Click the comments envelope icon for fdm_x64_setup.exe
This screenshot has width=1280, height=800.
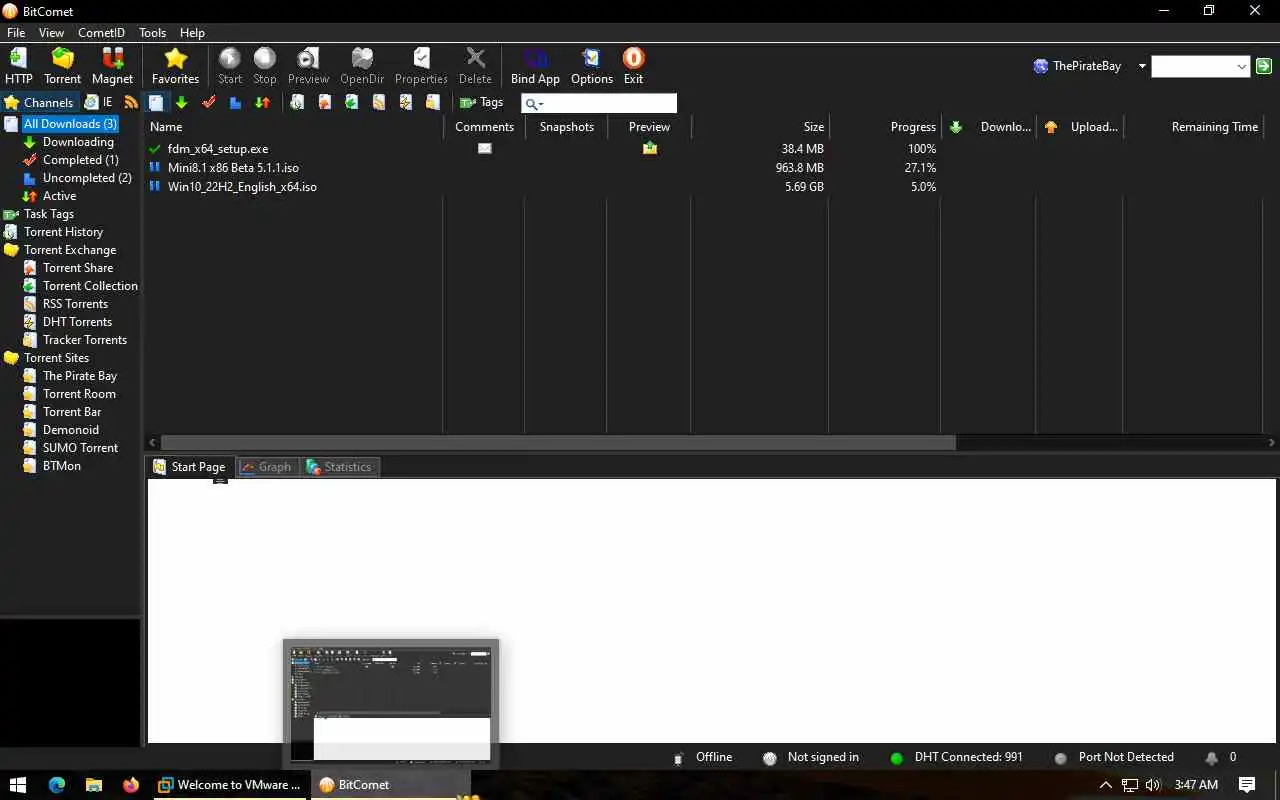pyautogui.click(x=484, y=148)
